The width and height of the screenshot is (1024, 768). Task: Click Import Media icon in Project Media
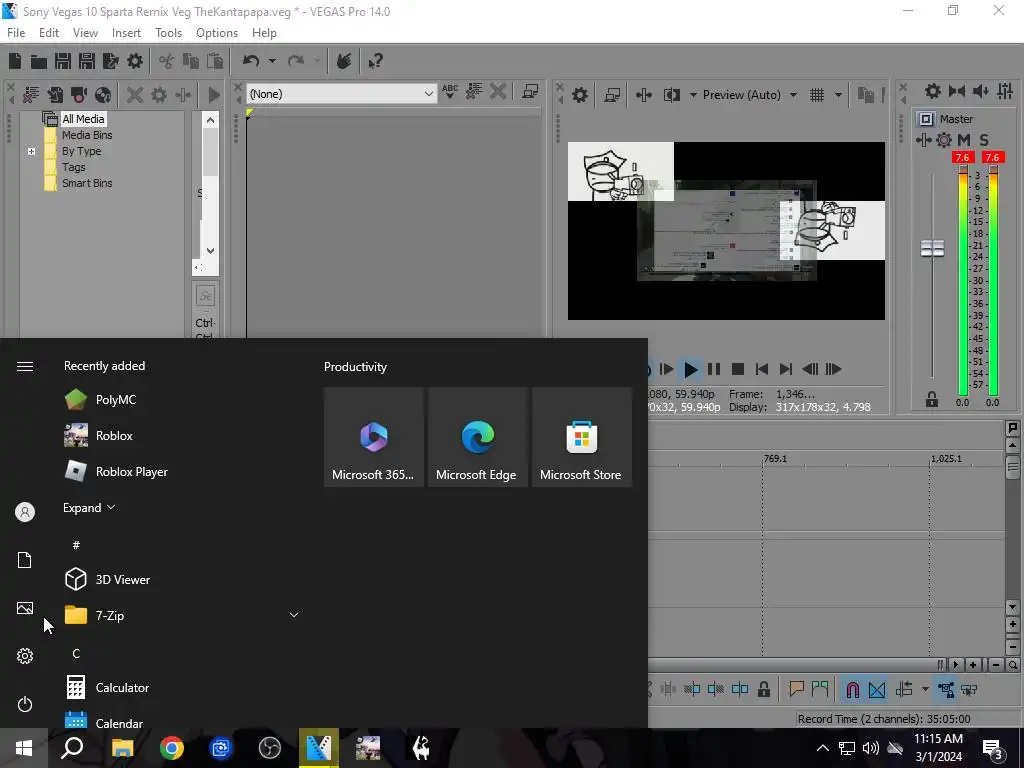(55, 95)
